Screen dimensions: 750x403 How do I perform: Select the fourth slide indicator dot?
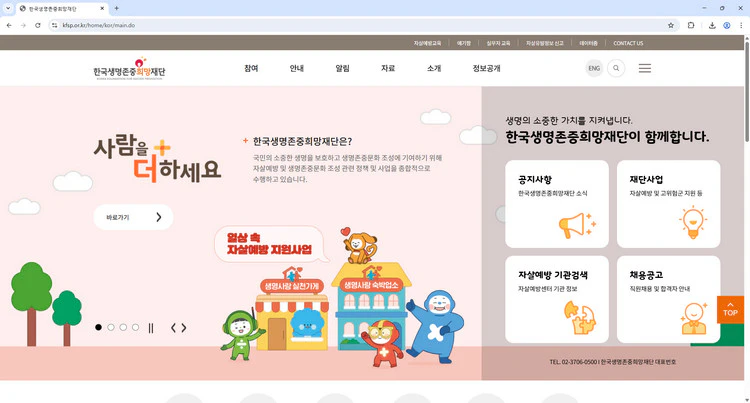[x=135, y=327]
